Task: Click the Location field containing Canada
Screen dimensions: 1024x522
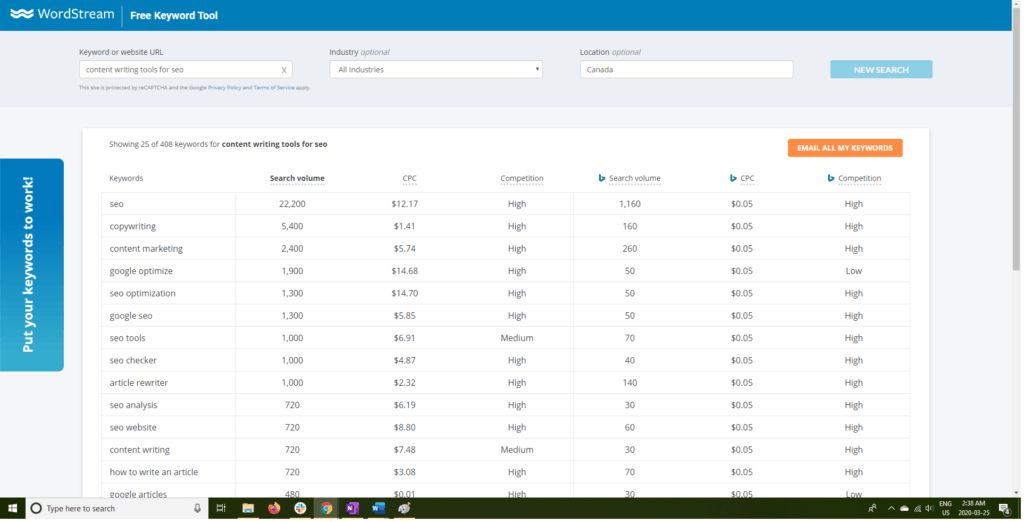Action: tap(688, 70)
